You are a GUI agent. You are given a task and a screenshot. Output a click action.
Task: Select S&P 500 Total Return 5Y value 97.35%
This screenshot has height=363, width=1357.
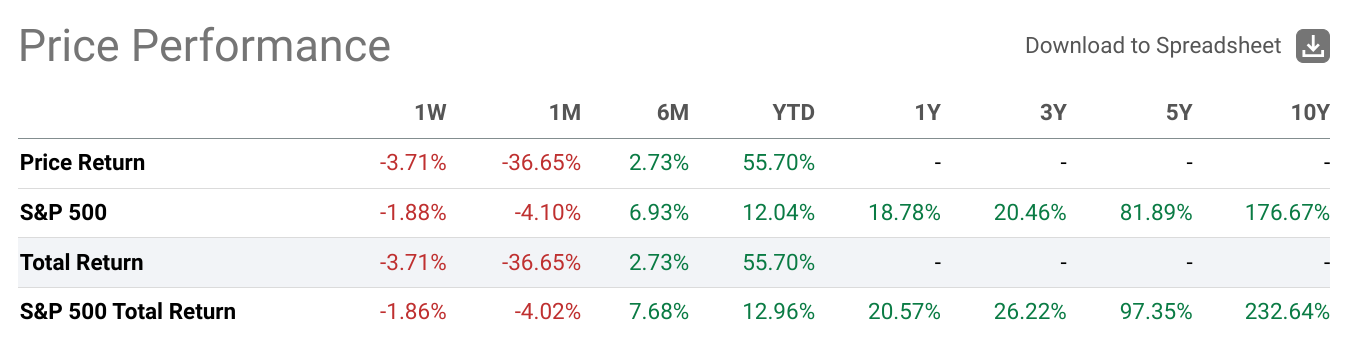click(1157, 311)
